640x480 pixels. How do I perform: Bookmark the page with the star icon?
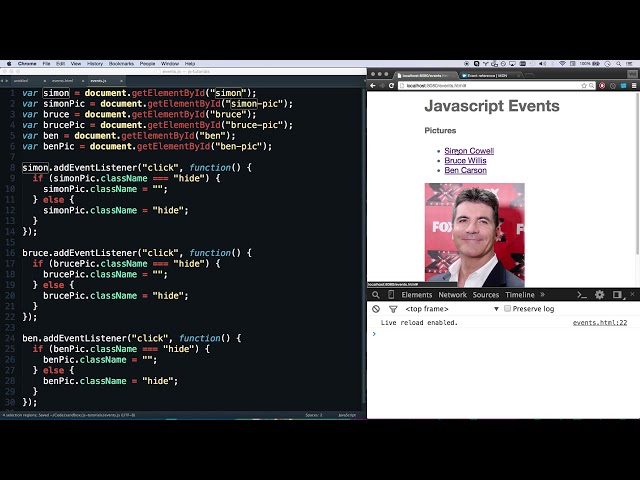click(584, 86)
